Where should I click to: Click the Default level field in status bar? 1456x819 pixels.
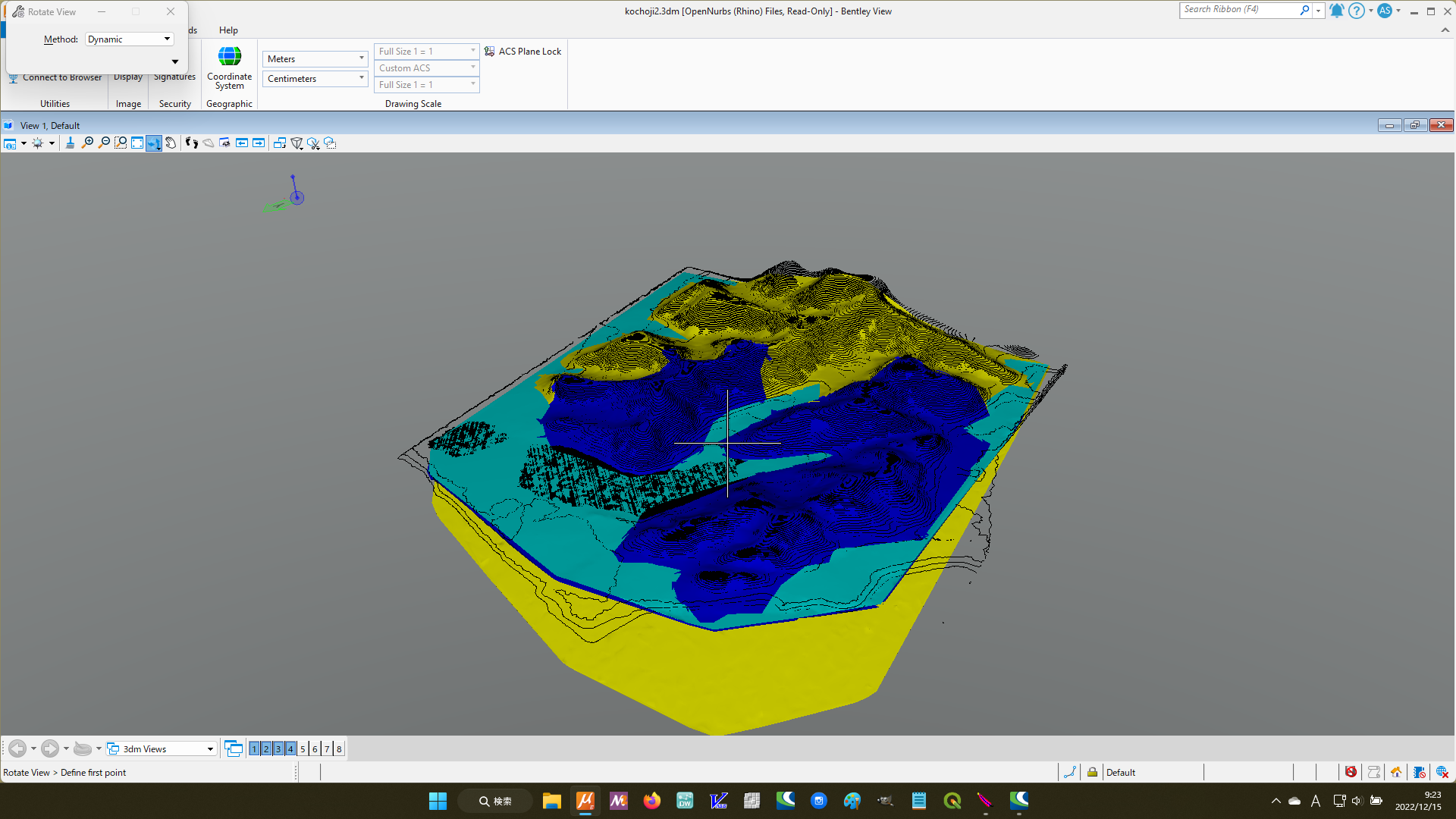click(1153, 773)
